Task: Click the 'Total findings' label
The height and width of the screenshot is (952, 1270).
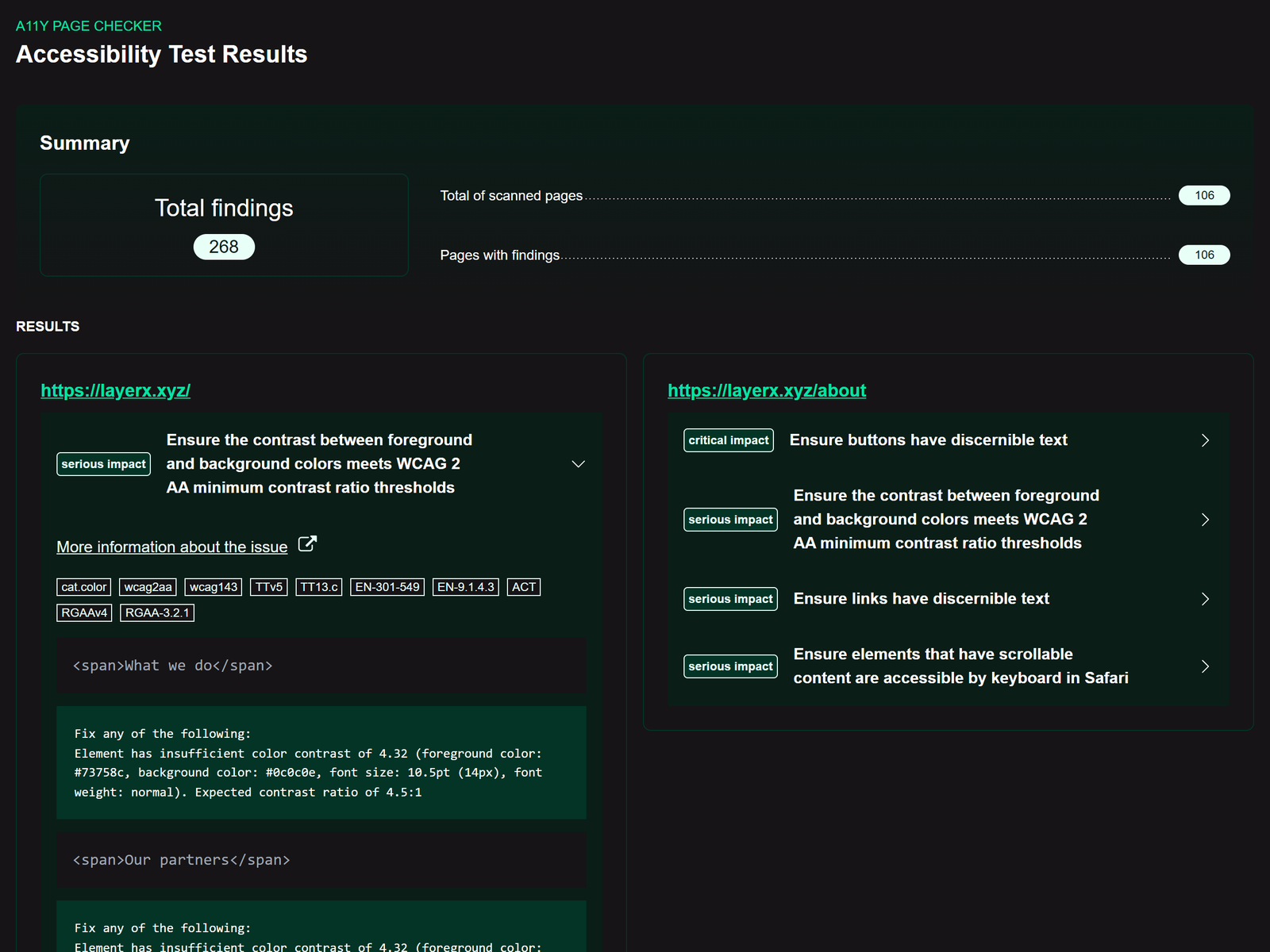Action: point(224,208)
